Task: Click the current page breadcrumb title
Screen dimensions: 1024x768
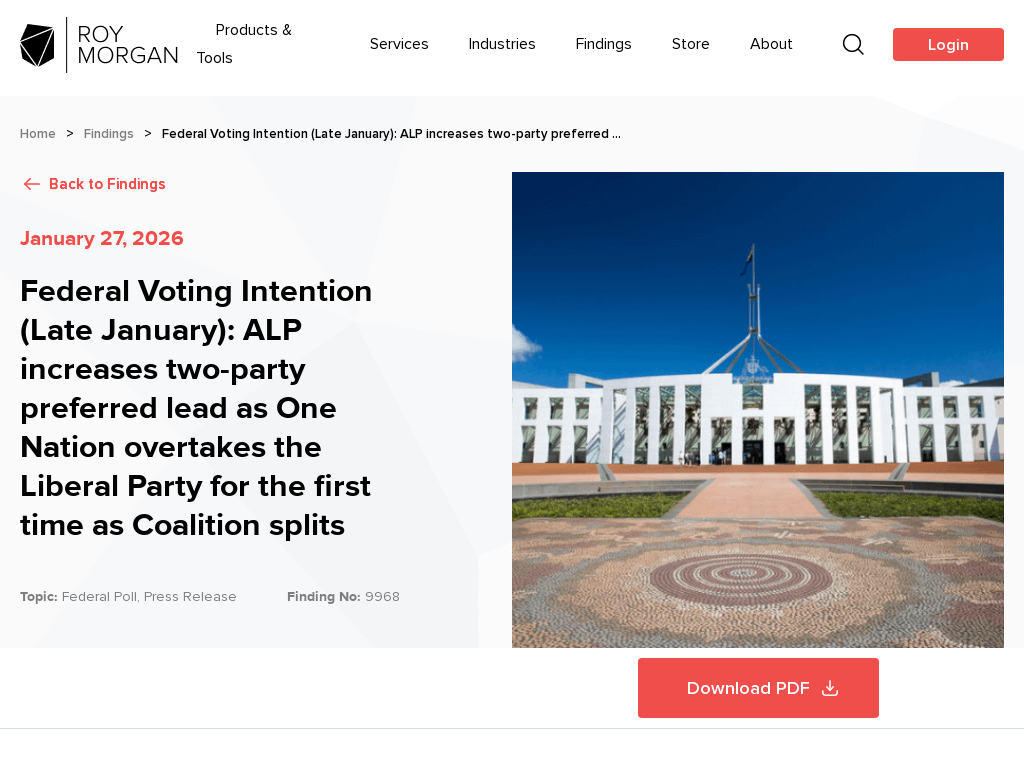Action: coord(391,134)
